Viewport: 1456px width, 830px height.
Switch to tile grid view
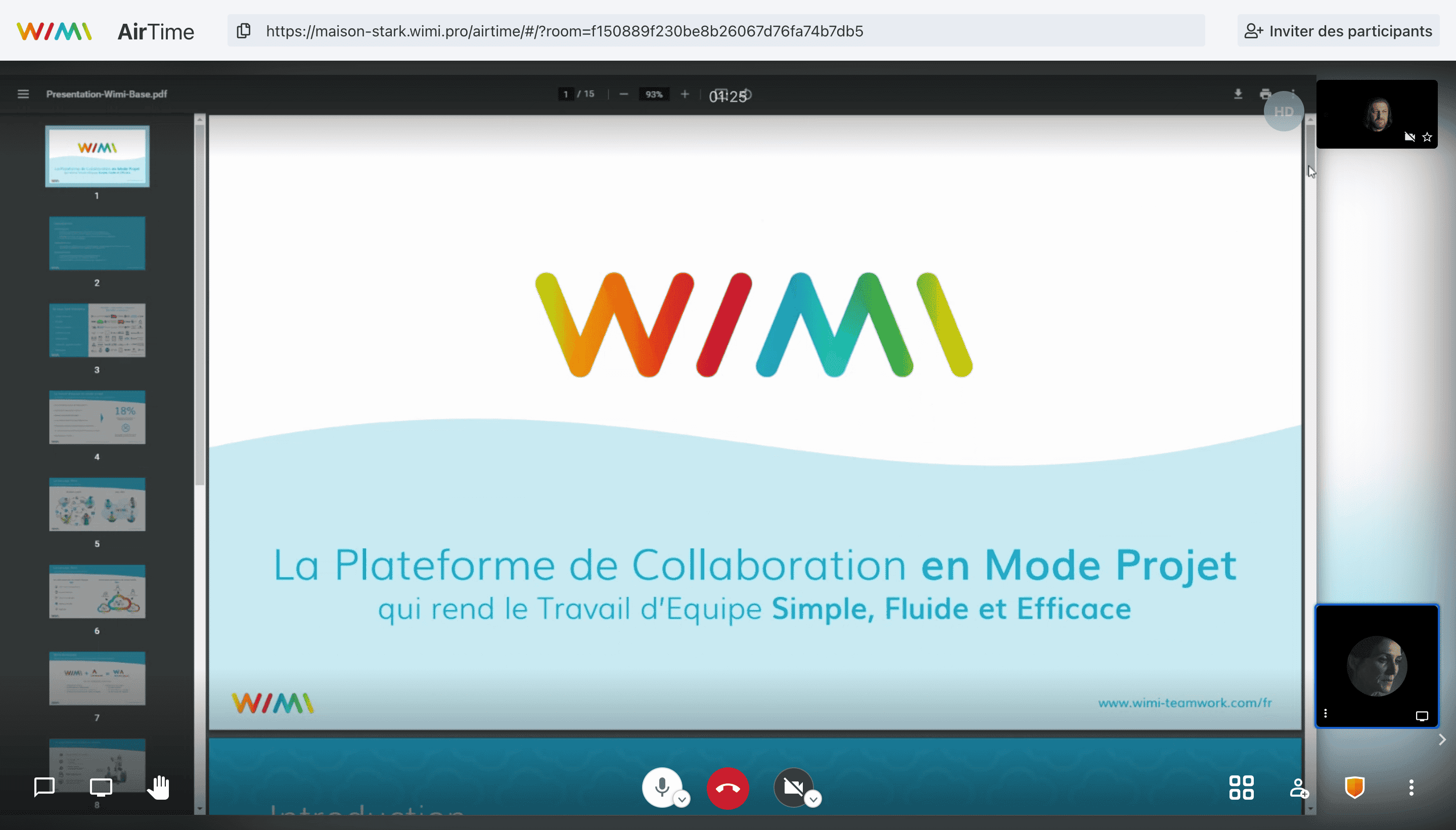(x=1241, y=787)
